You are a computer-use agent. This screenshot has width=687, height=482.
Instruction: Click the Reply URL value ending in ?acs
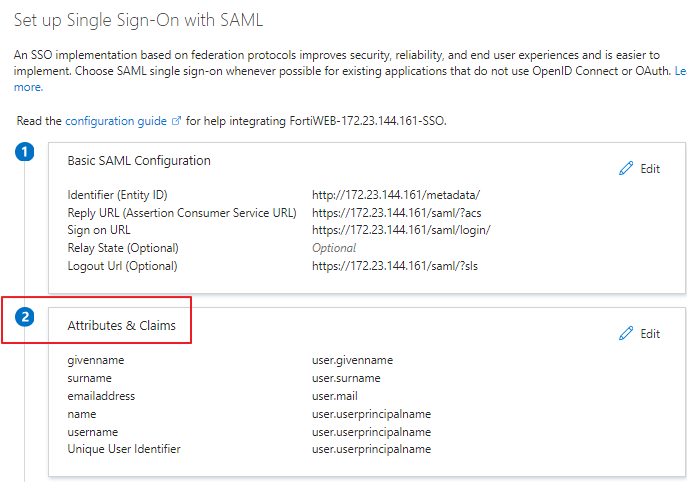[398, 212]
